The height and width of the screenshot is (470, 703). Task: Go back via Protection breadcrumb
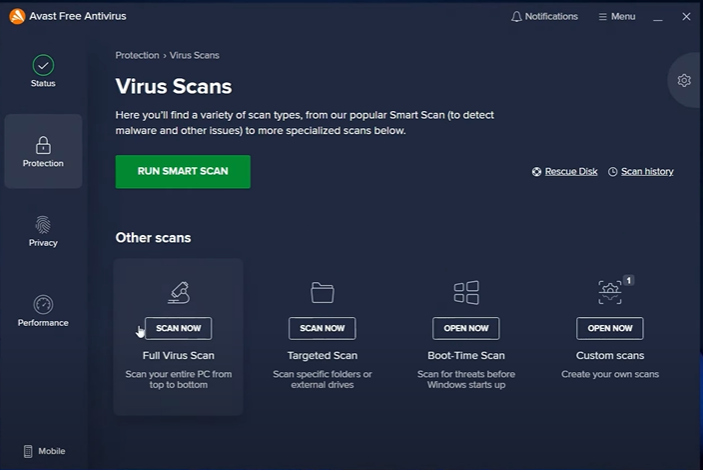[137, 55]
